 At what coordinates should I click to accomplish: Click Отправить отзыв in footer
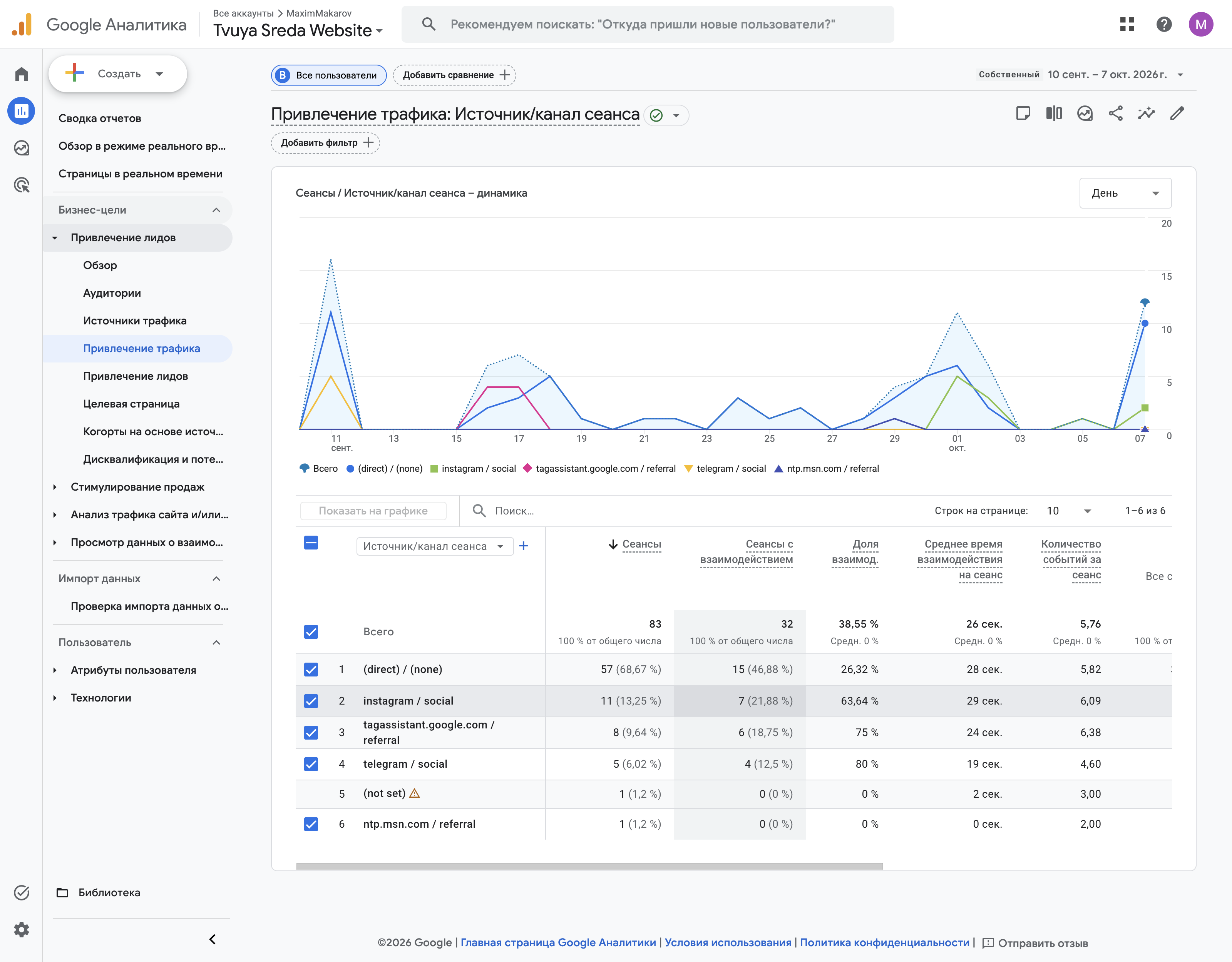(x=1035, y=943)
